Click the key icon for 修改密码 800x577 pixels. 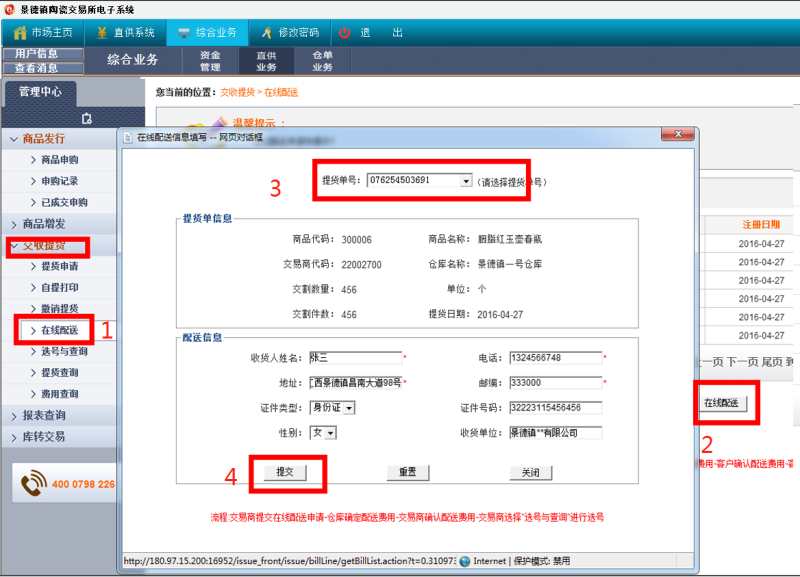[x=266, y=32]
